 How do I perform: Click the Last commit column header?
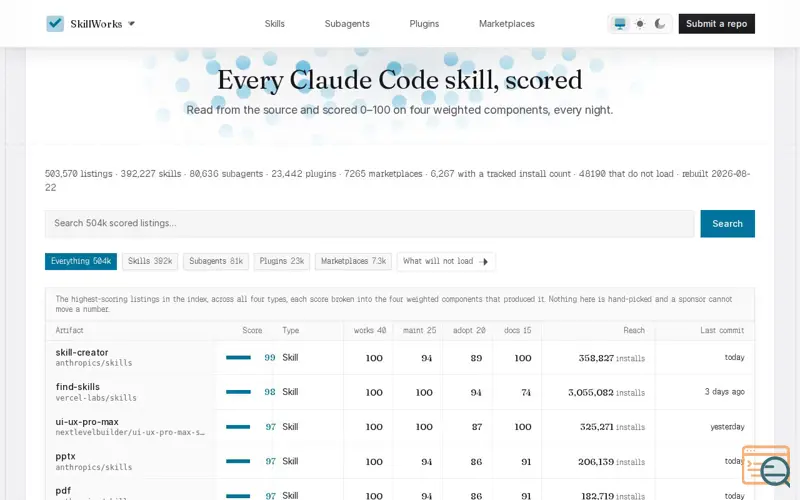pyautogui.click(x=722, y=331)
